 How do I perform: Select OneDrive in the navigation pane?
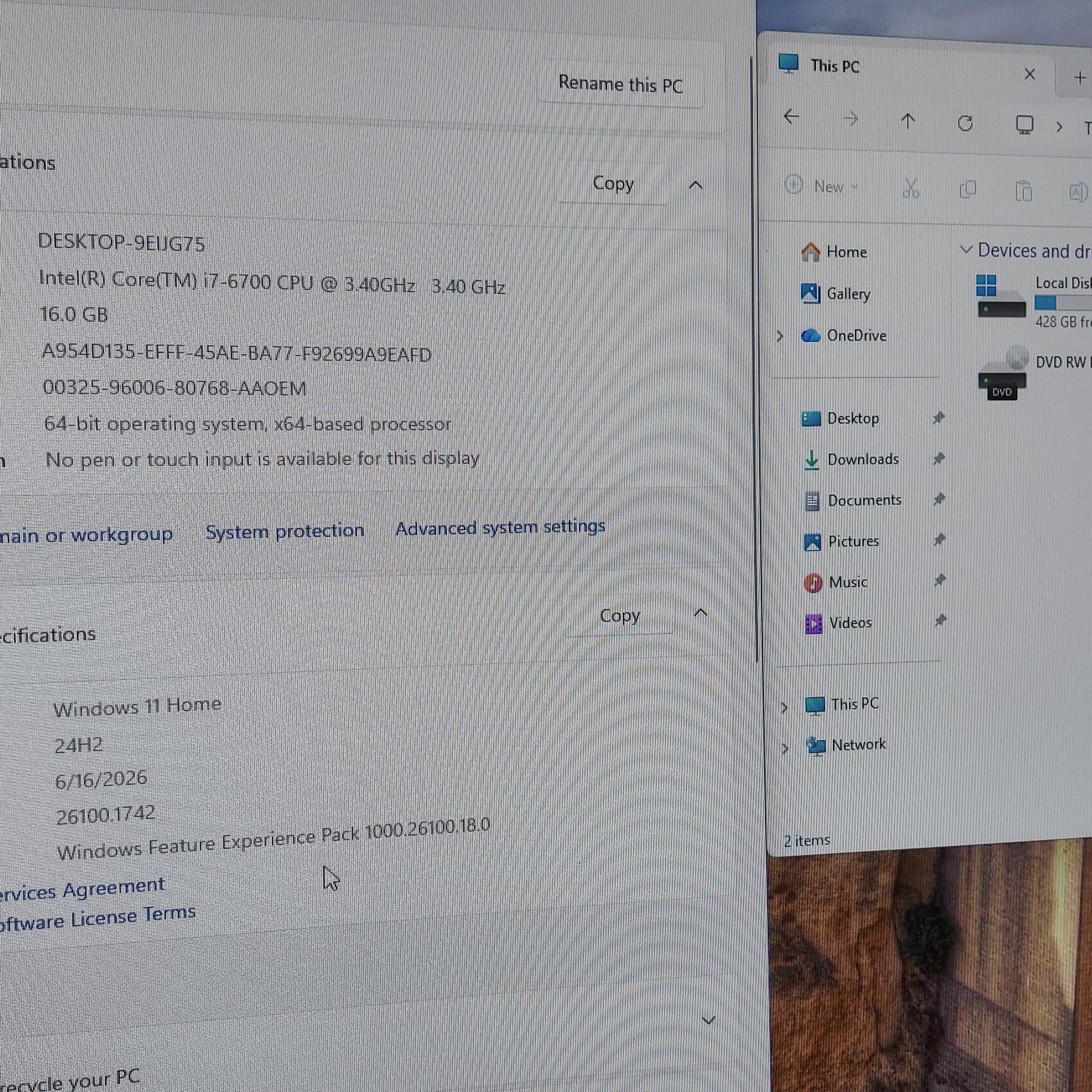pyautogui.click(x=844, y=335)
